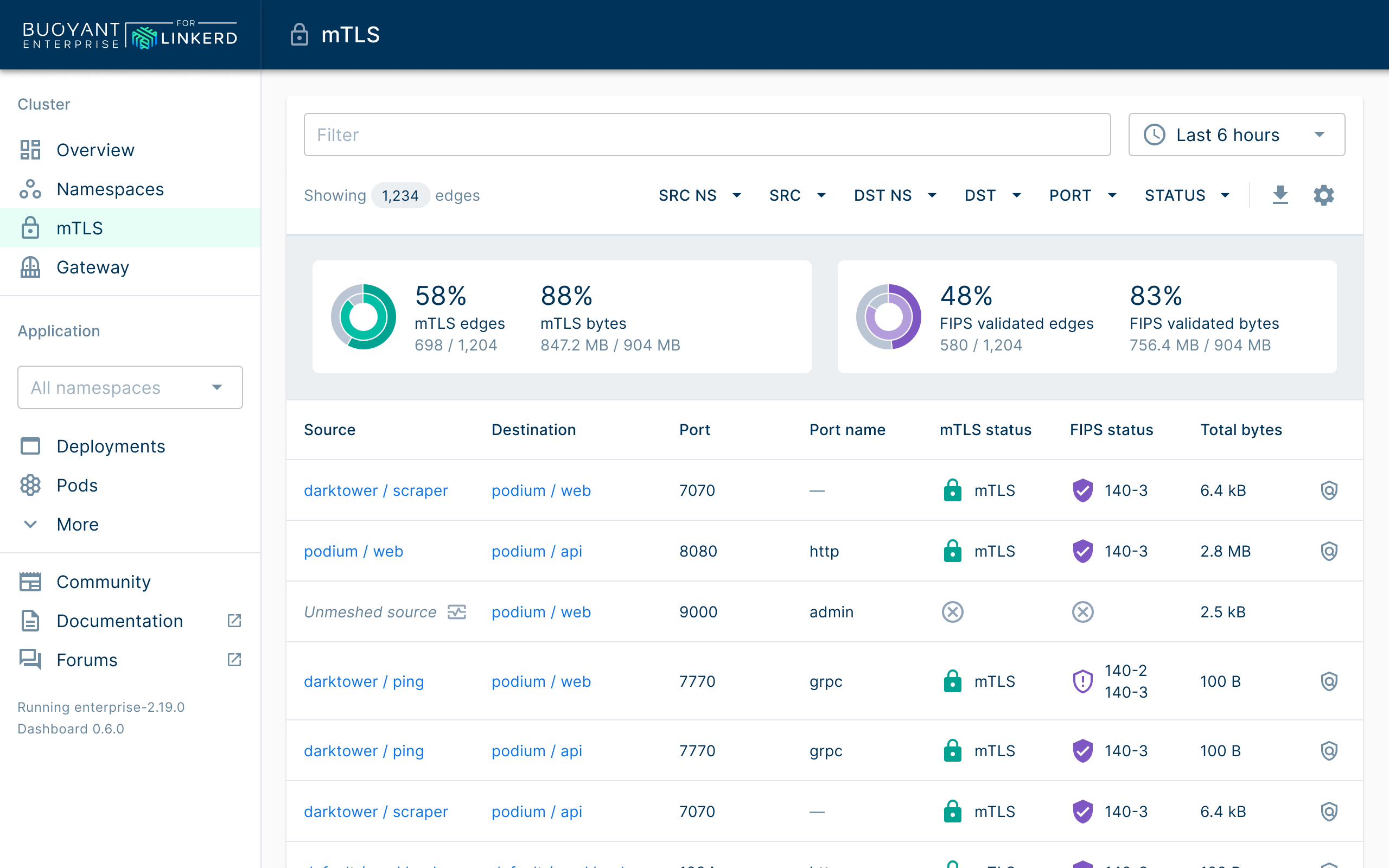Expand the SRC NS filter dropdown
Image resolution: width=1389 pixels, height=868 pixels.
pyautogui.click(x=700, y=195)
